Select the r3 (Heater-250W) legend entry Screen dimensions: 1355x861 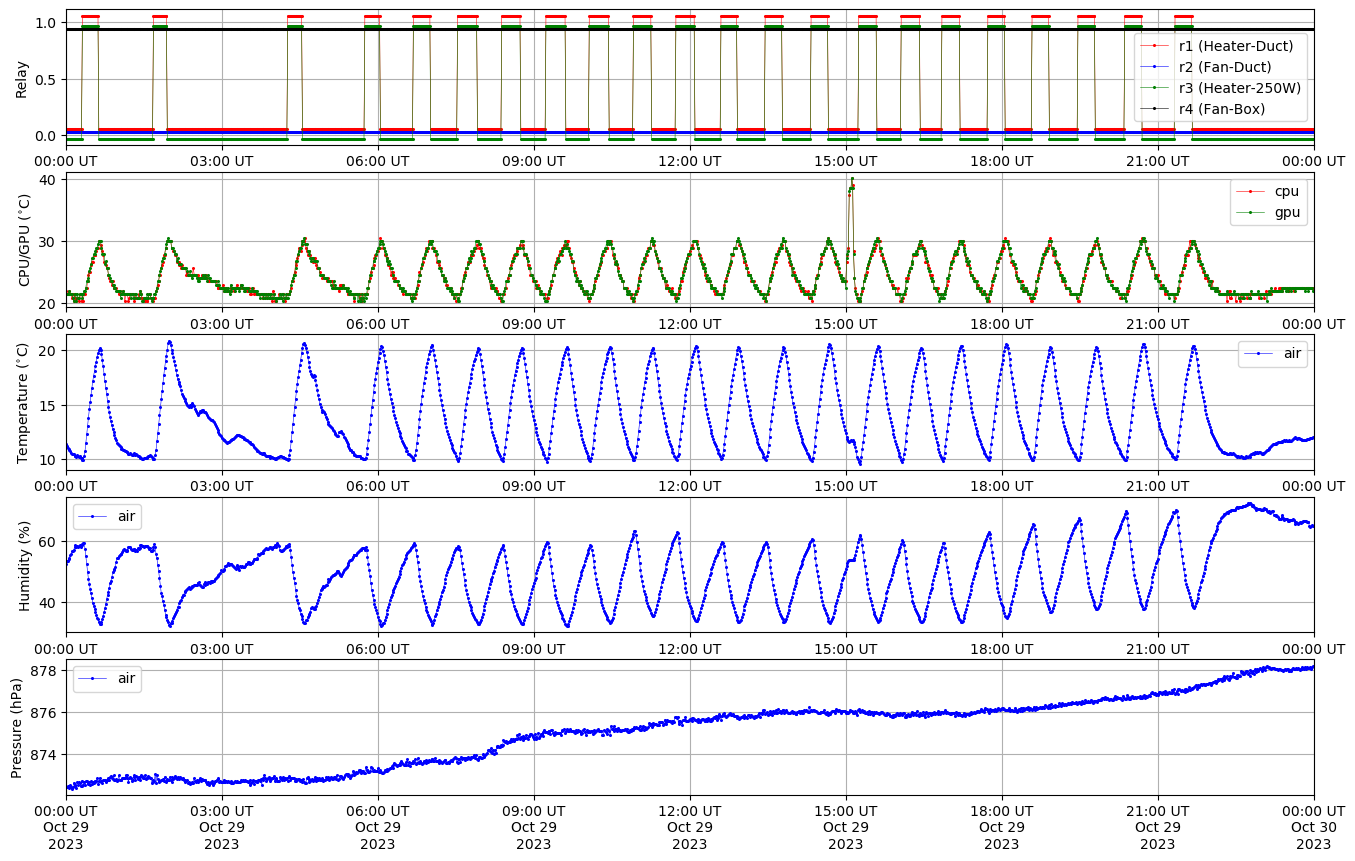click(x=1220, y=88)
